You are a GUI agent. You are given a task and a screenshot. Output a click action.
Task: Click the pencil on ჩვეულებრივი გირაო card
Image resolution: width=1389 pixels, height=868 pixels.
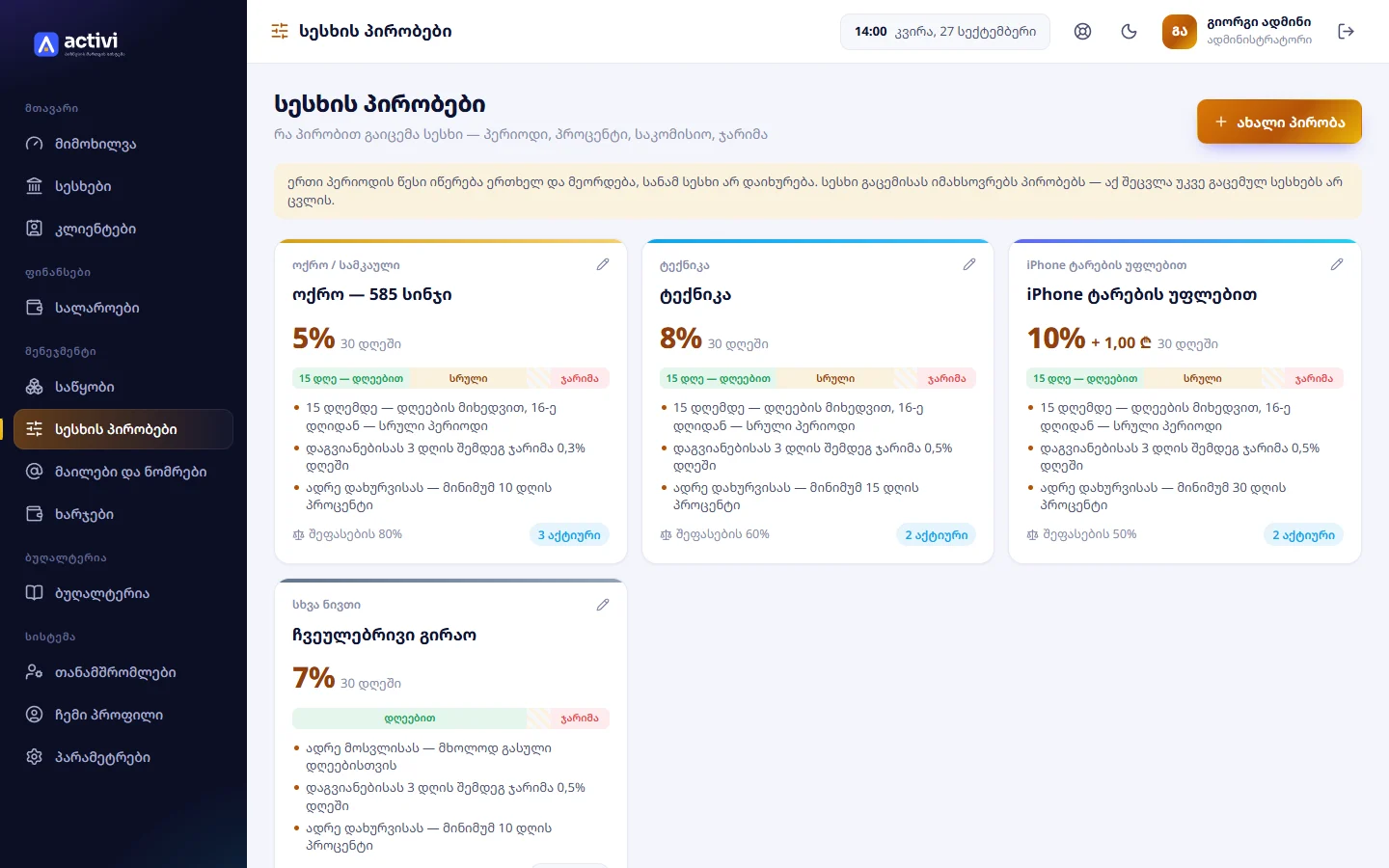point(603,605)
